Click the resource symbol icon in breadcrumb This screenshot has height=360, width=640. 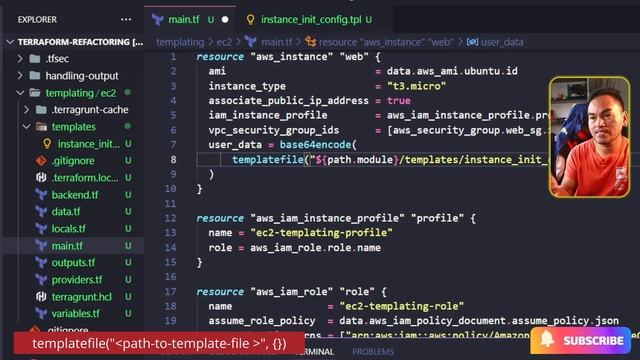(311, 42)
